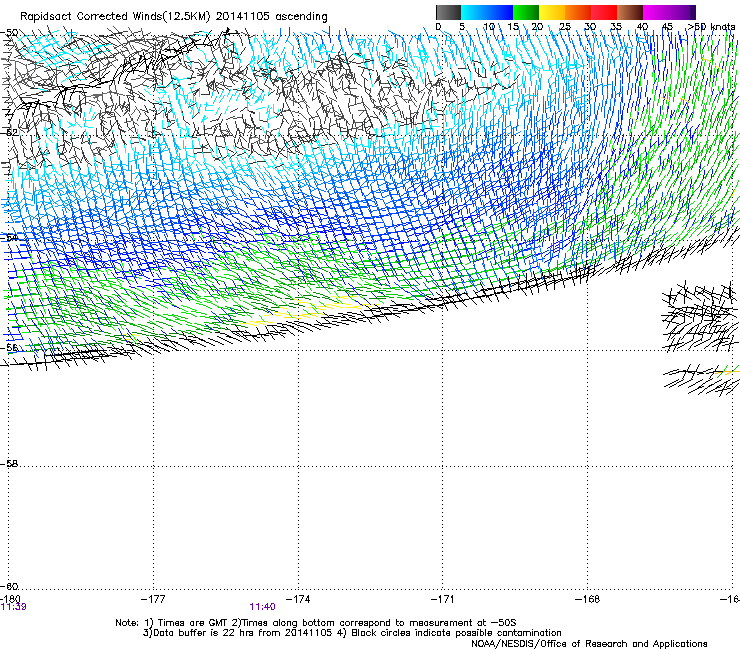Click the purple '11:39' time label
740x650 pixels.
point(14,607)
